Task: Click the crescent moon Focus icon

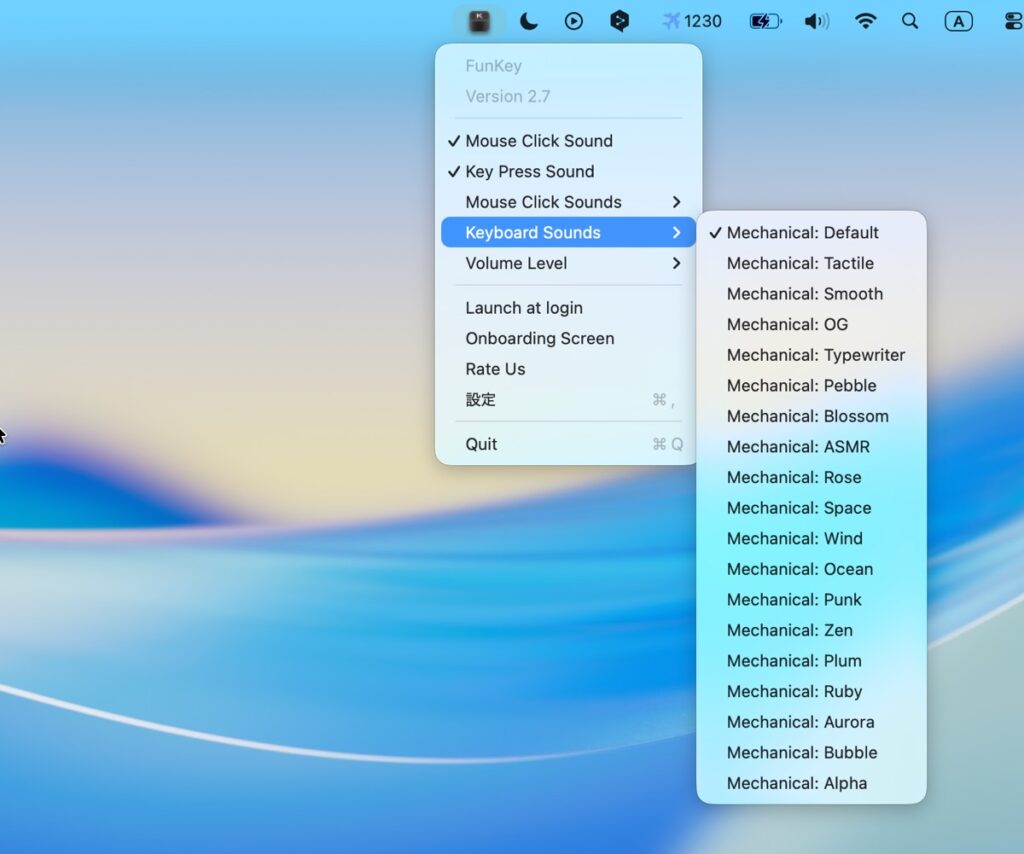Action: tap(529, 21)
